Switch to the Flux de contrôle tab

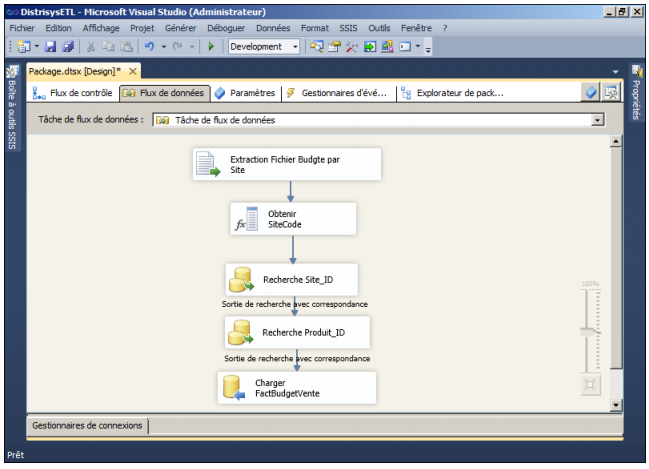pos(73,93)
